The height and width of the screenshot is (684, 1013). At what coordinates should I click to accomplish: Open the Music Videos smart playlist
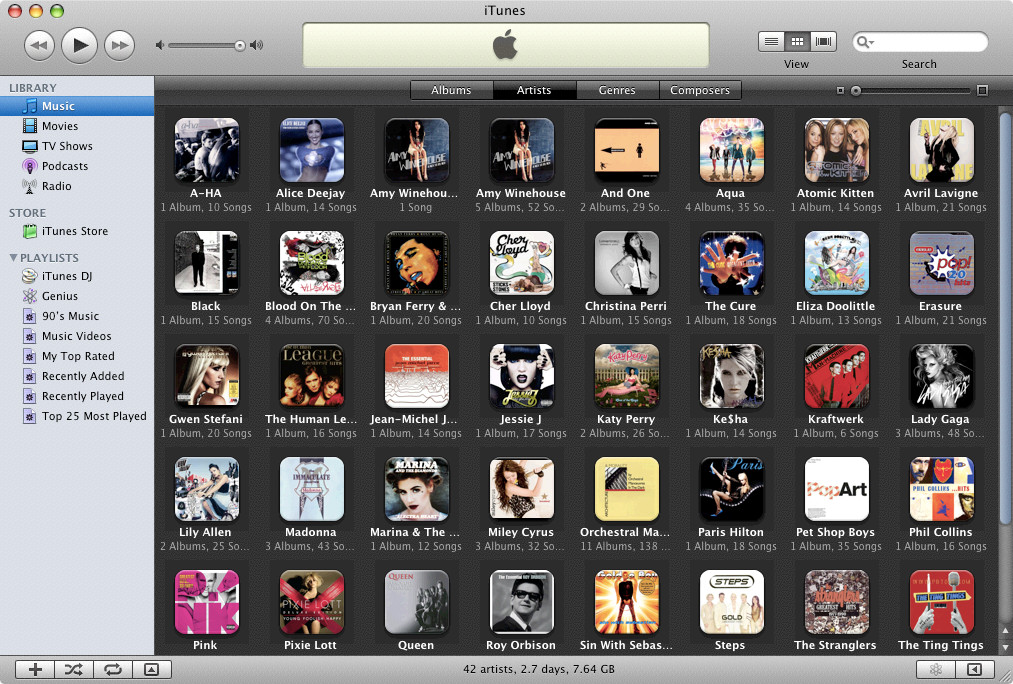[77, 336]
